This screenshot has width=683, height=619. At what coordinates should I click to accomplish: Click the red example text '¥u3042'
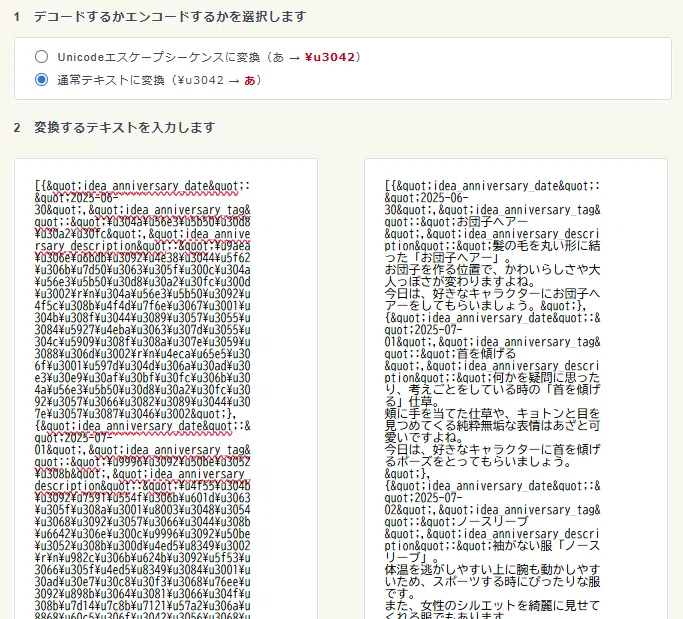coord(330,57)
